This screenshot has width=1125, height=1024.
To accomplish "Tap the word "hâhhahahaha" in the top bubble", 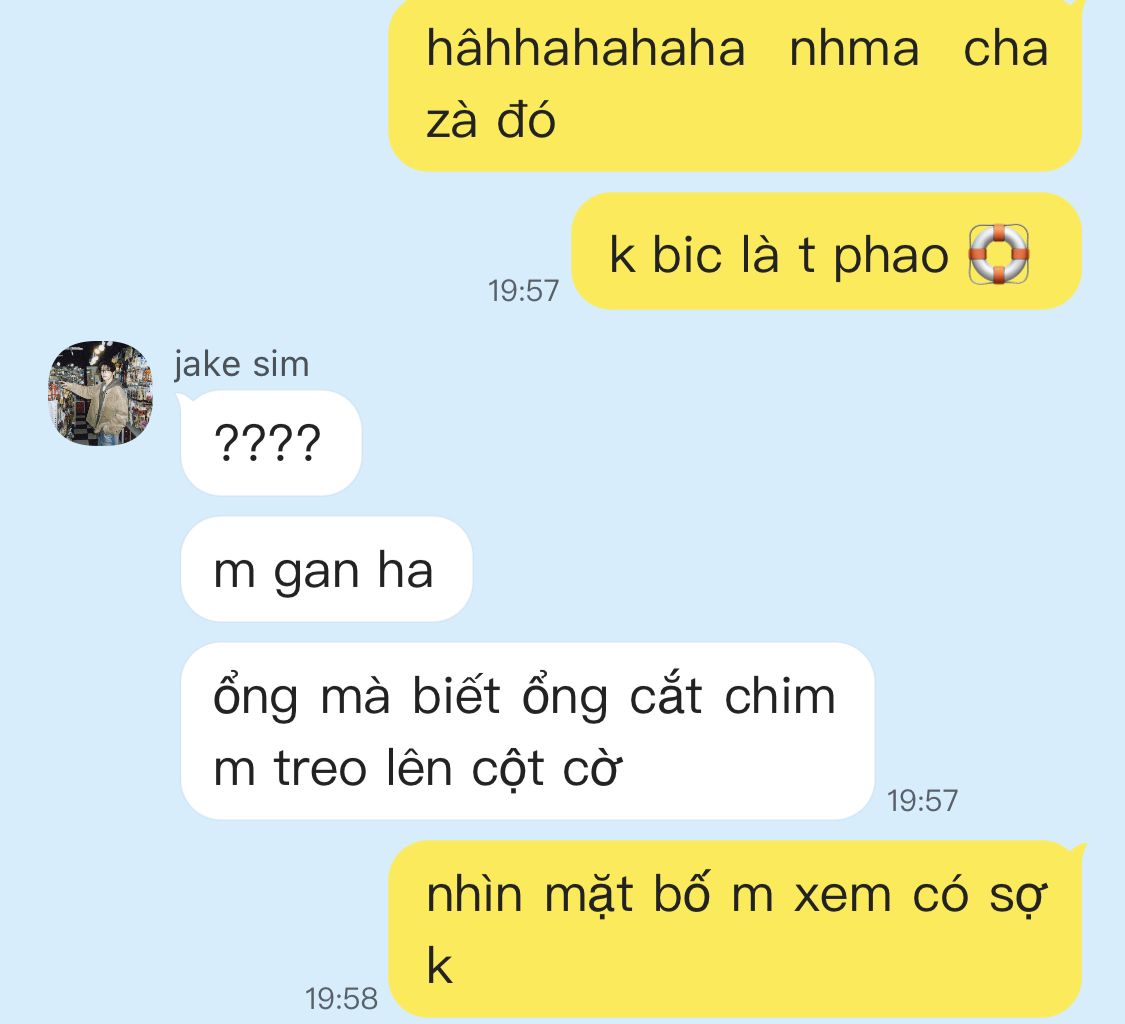I will [x=585, y=48].
